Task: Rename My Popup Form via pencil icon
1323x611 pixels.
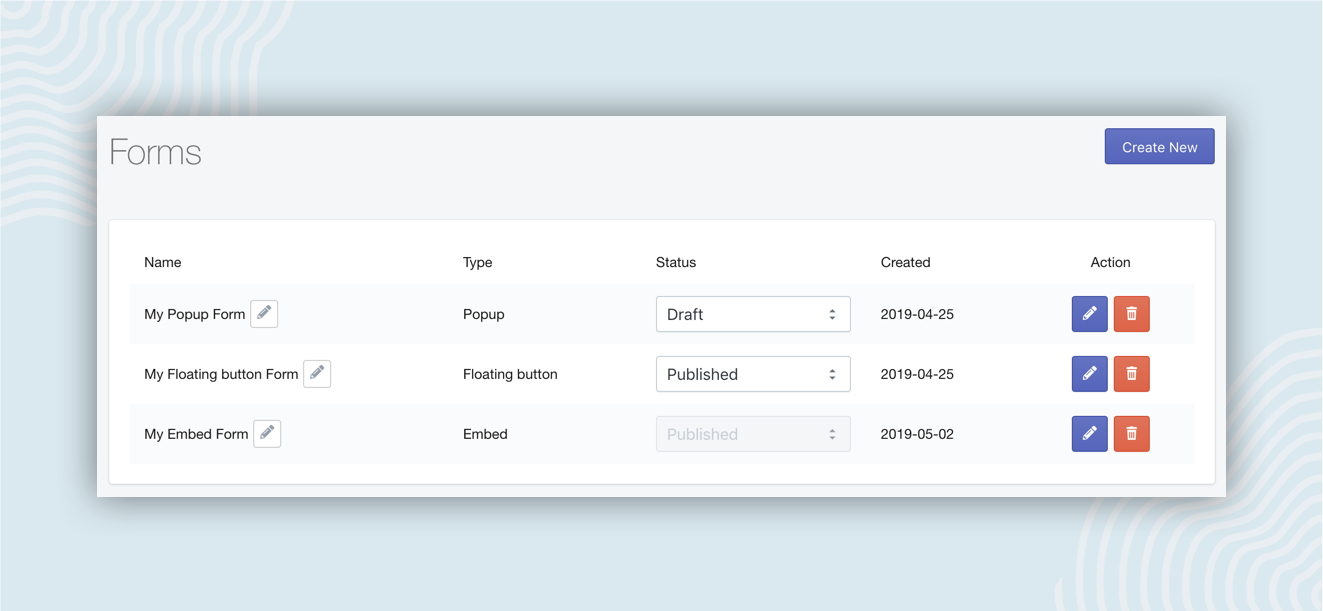Action: pyautogui.click(x=264, y=313)
